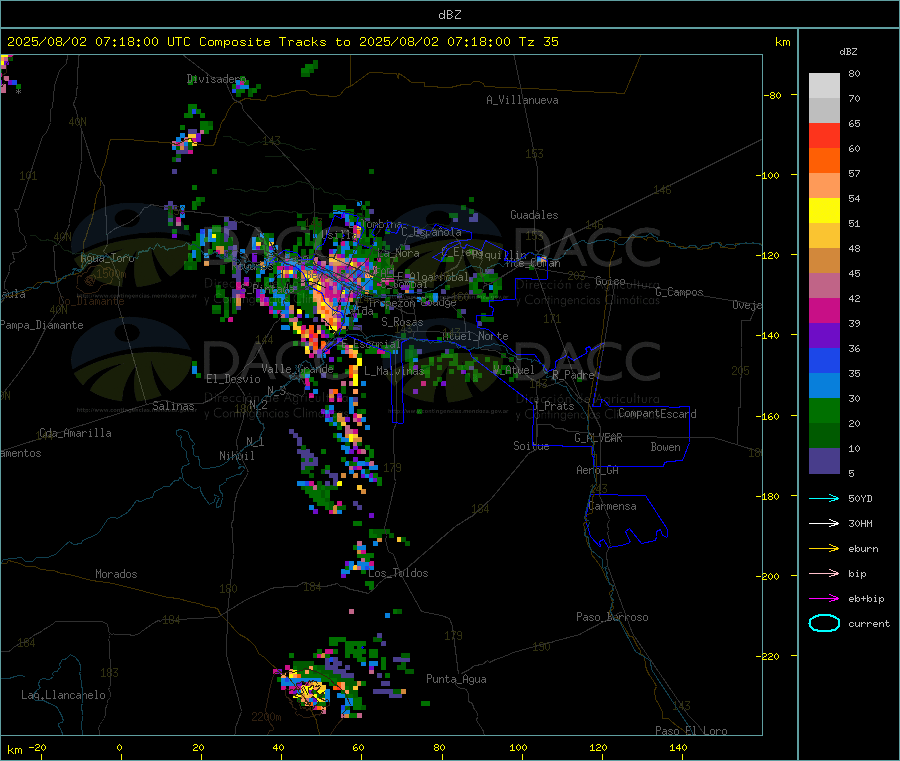Click the Paso_El_Loro map label
The width and height of the screenshot is (900, 761).
[x=691, y=731]
